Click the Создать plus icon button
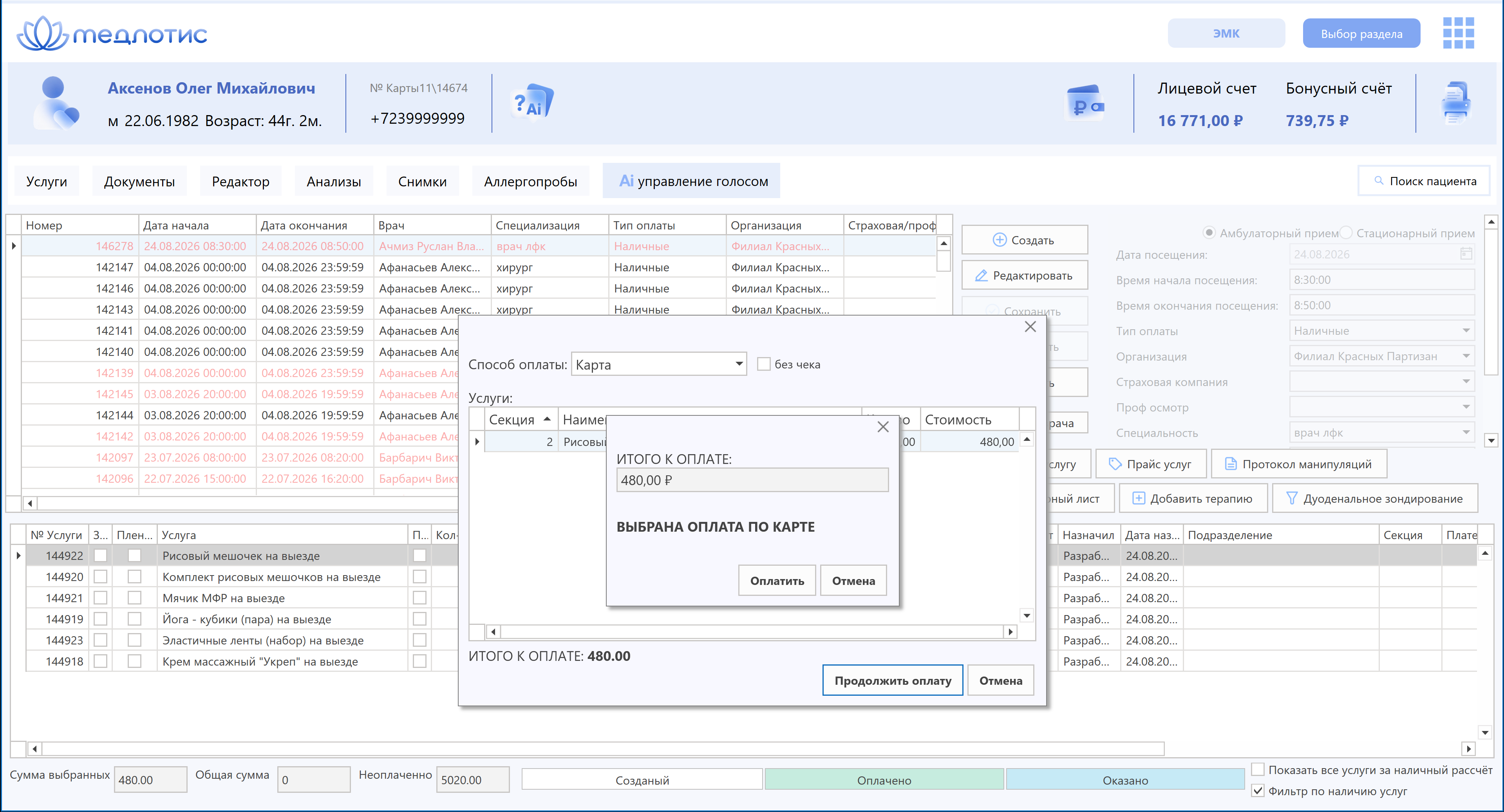1504x812 pixels. 1024,240
